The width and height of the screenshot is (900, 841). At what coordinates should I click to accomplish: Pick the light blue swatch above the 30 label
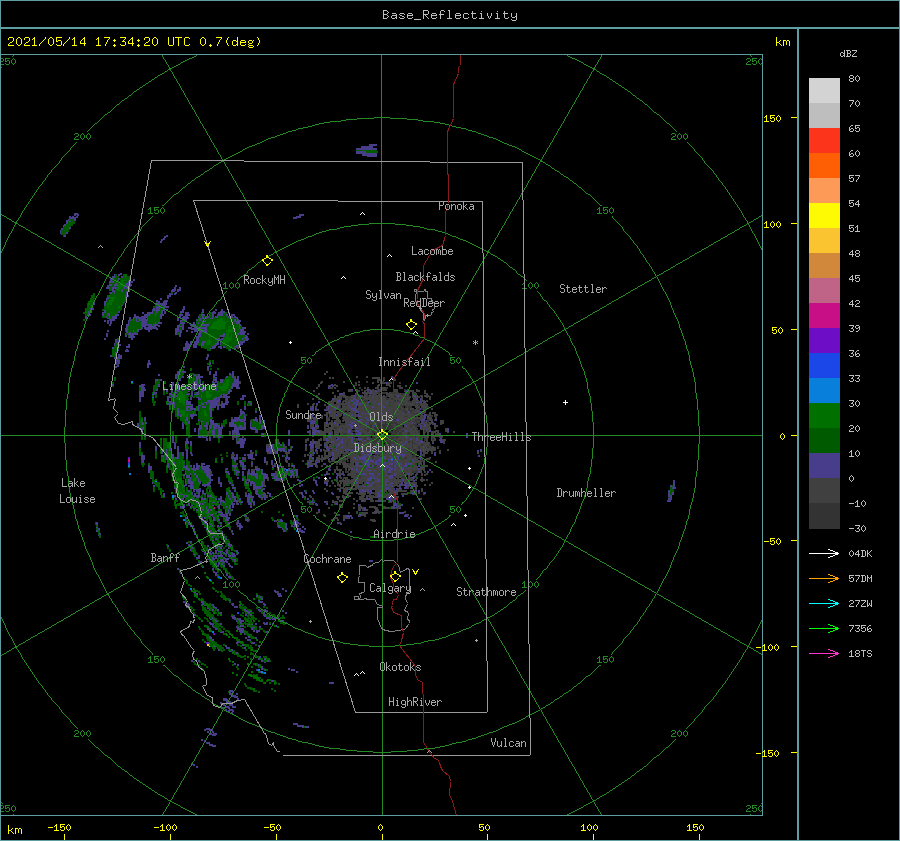[x=824, y=390]
